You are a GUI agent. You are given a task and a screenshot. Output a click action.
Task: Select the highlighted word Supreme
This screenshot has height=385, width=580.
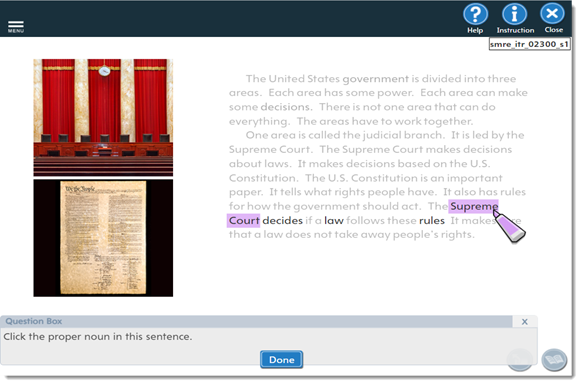[x=473, y=206]
